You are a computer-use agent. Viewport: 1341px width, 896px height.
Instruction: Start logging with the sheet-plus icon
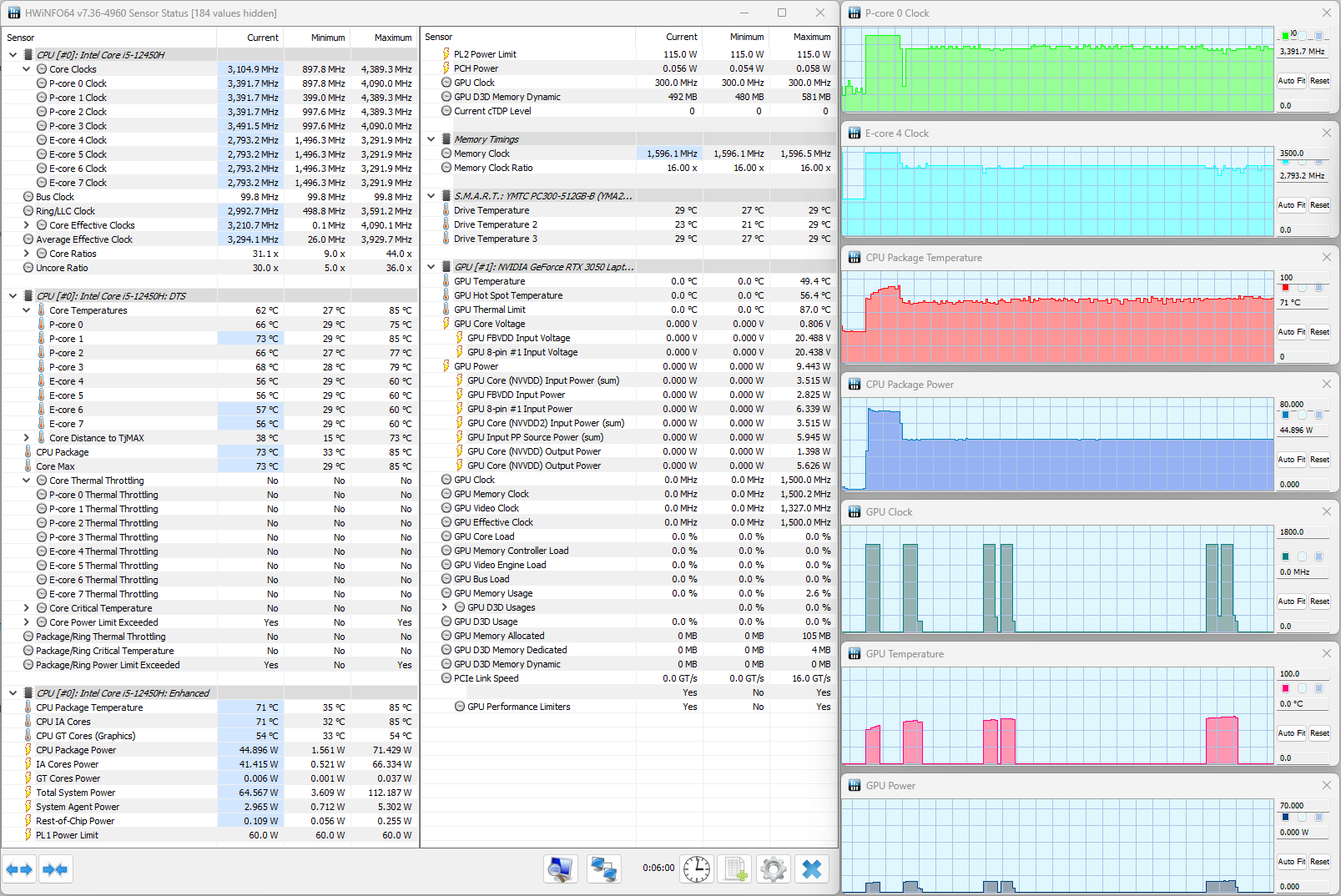coord(735,869)
